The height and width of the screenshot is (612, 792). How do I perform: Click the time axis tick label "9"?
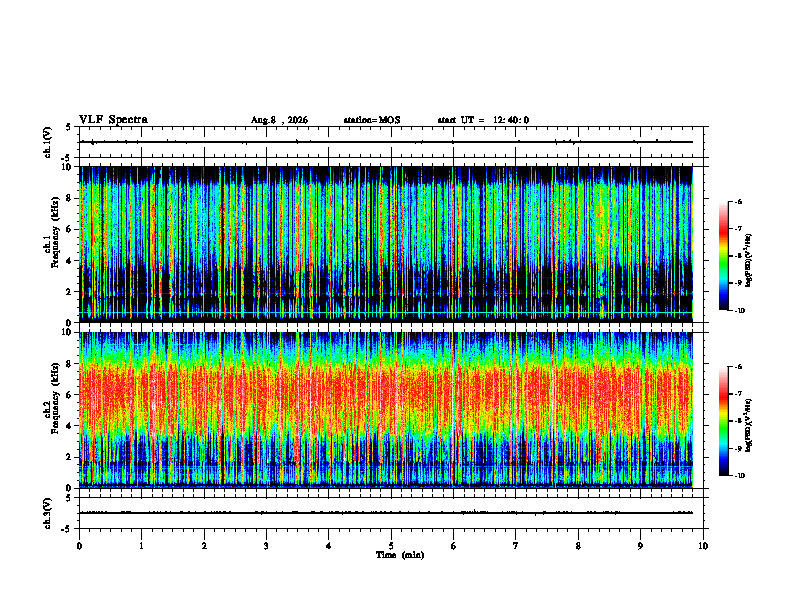click(x=640, y=546)
